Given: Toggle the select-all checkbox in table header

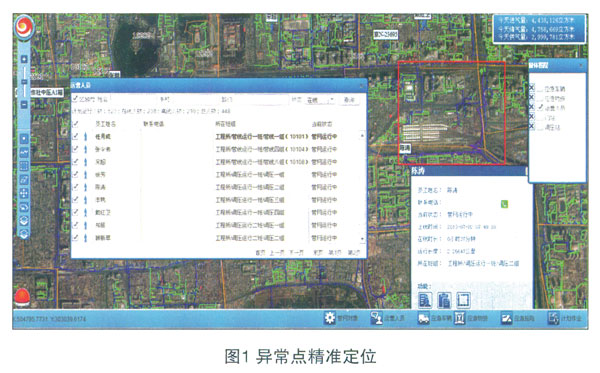Looking at the screenshot, I should pyautogui.click(x=75, y=124).
